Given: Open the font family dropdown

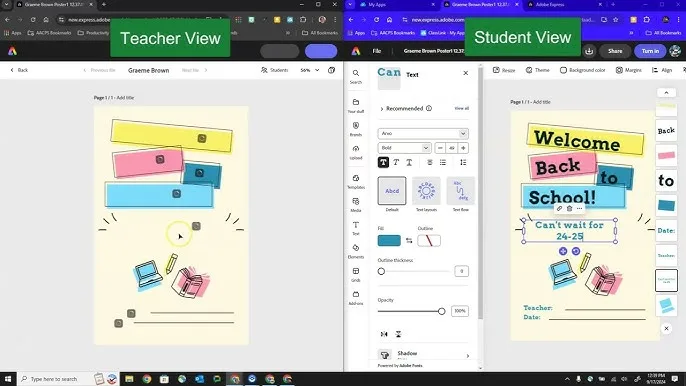Looking at the screenshot, I should pyautogui.click(x=423, y=133).
